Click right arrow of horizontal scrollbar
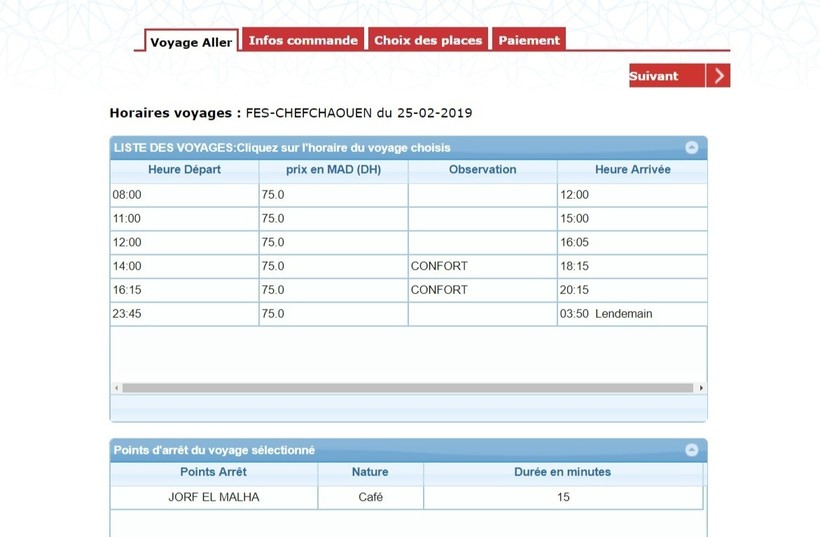The image size is (820, 537). pos(701,388)
